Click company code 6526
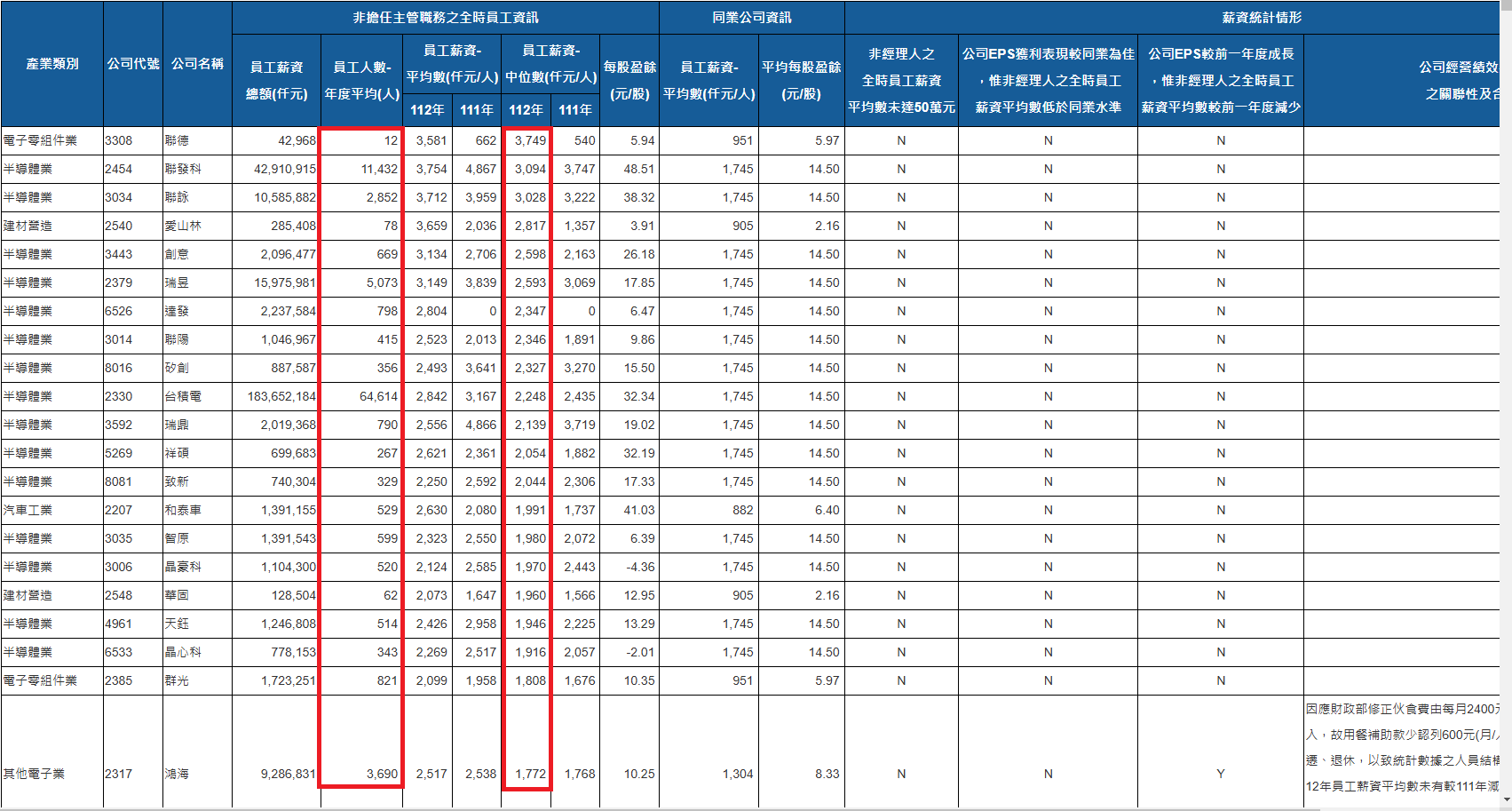Image resolution: width=1512 pixels, height=811 pixels. coord(119,311)
